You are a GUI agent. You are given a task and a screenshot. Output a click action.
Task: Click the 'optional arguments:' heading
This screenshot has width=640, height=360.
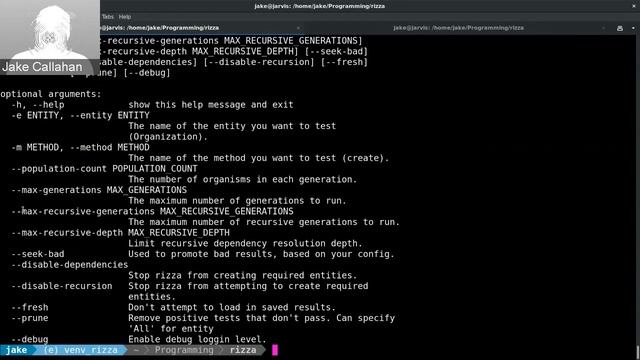pos(51,94)
